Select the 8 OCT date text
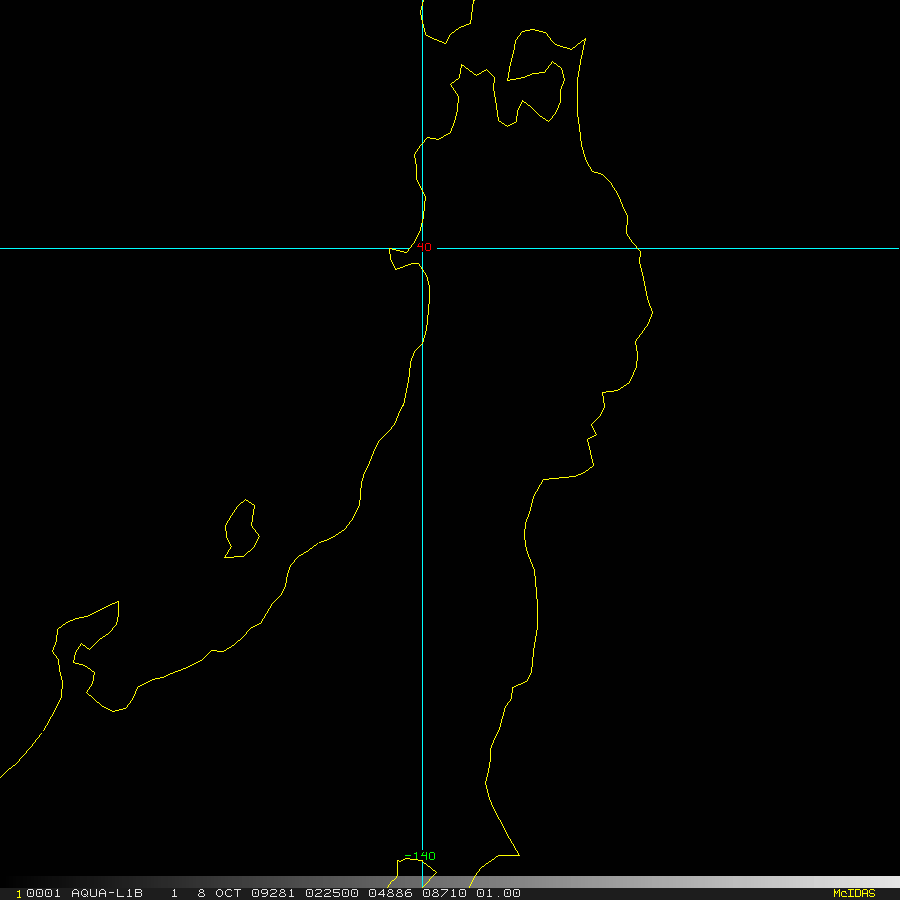900x900 pixels. point(219,893)
